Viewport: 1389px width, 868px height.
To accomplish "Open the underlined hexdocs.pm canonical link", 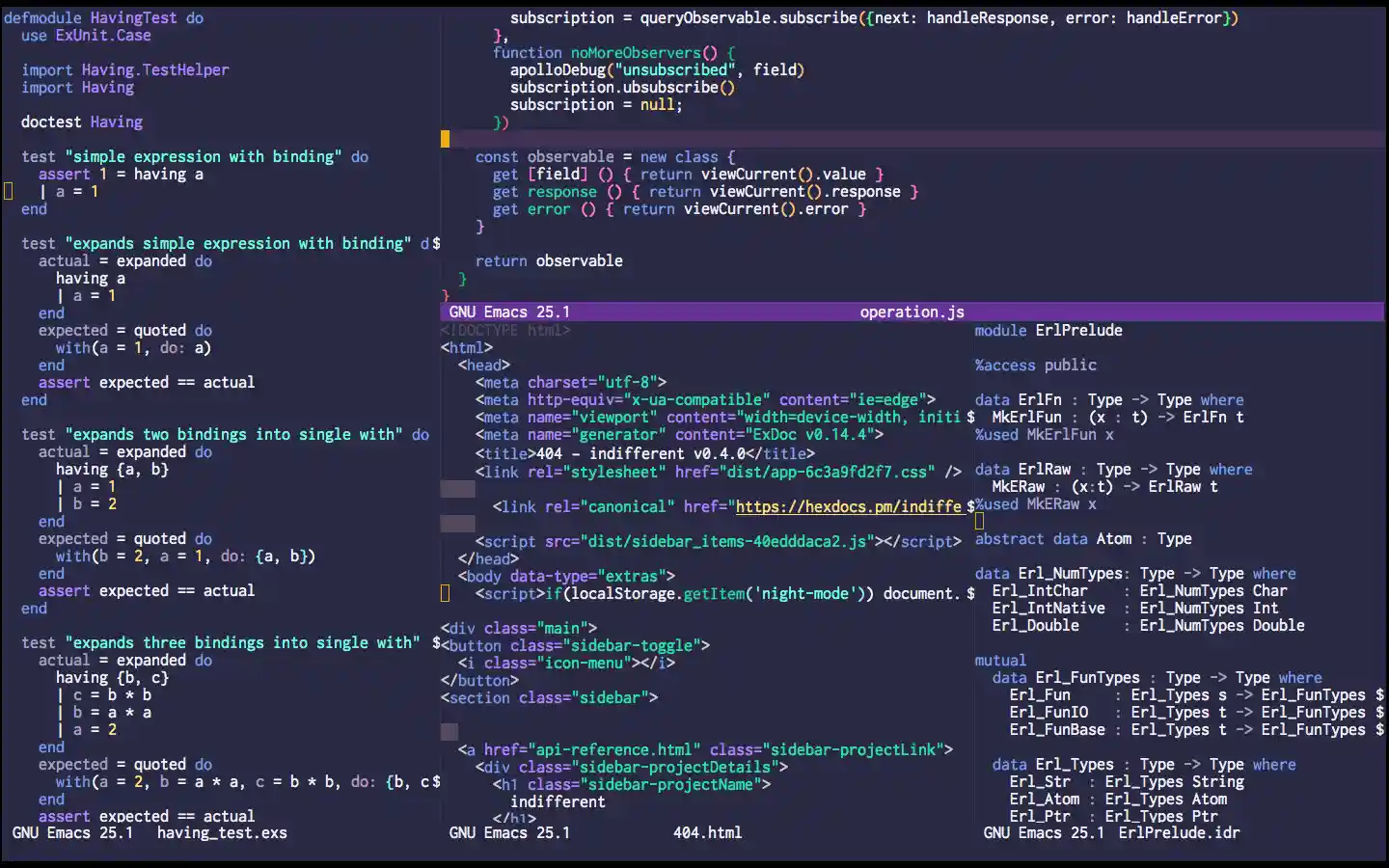I will (x=849, y=506).
